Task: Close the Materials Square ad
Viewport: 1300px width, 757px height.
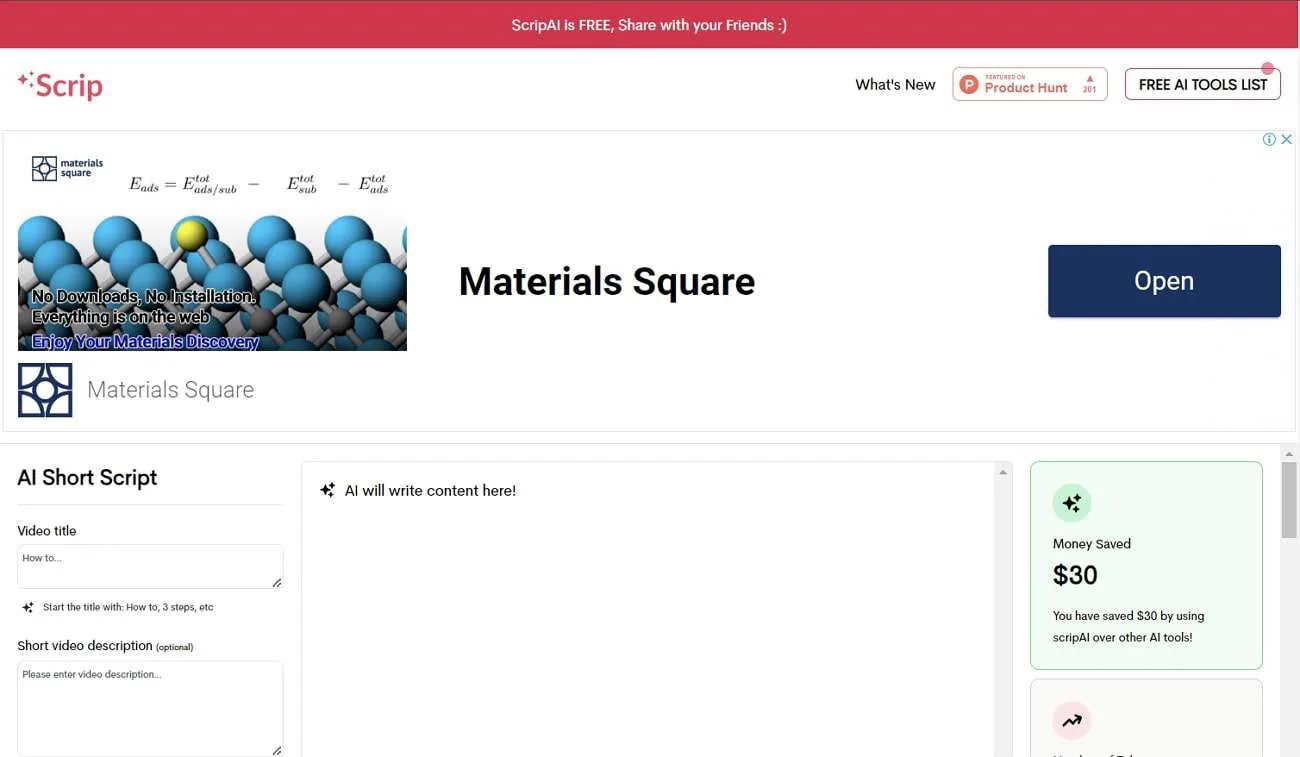Action: 1286,139
